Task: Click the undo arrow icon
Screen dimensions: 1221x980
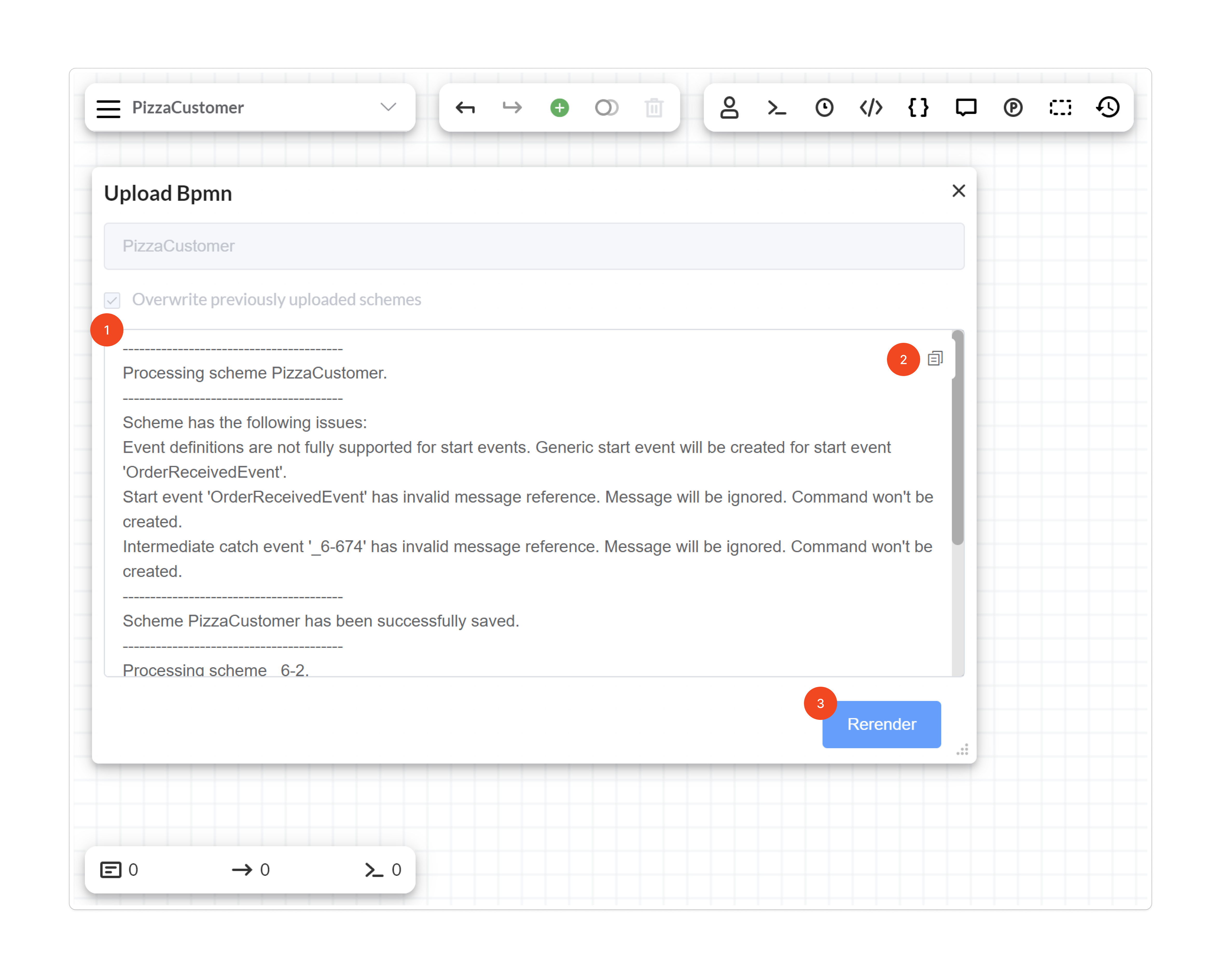Action: 465,108
